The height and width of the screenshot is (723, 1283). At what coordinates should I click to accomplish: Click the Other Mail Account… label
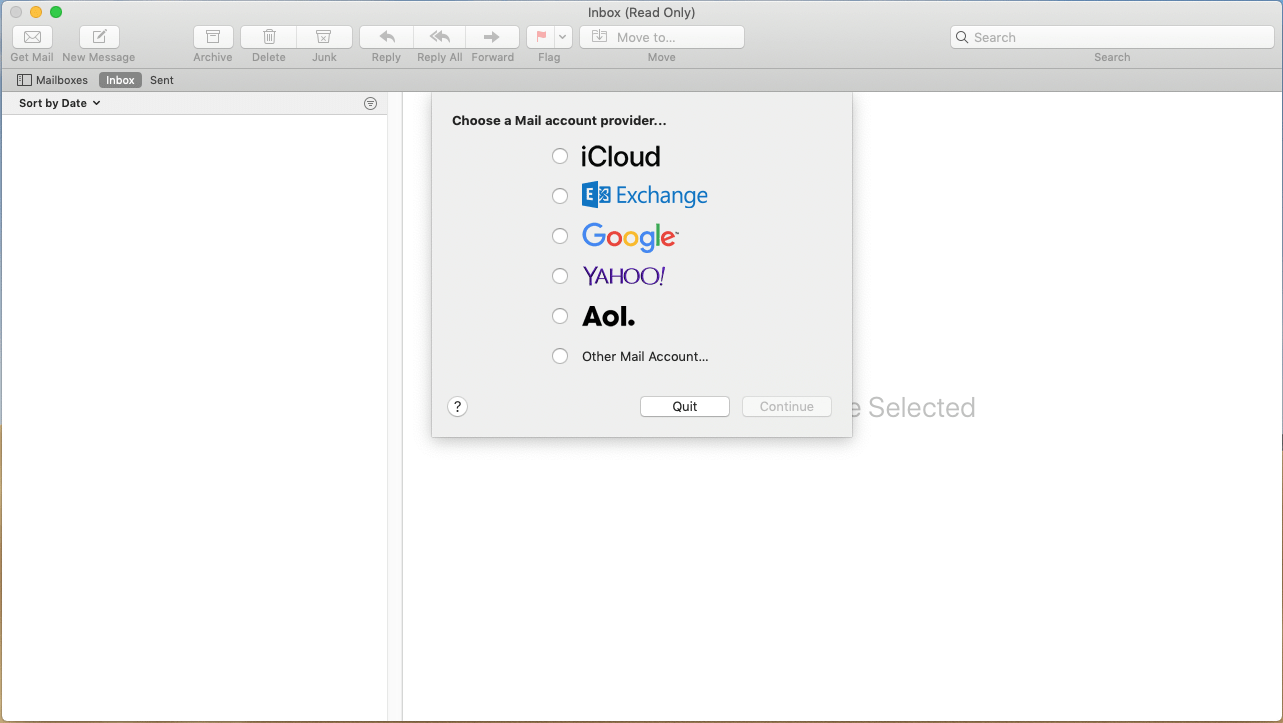(x=645, y=356)
